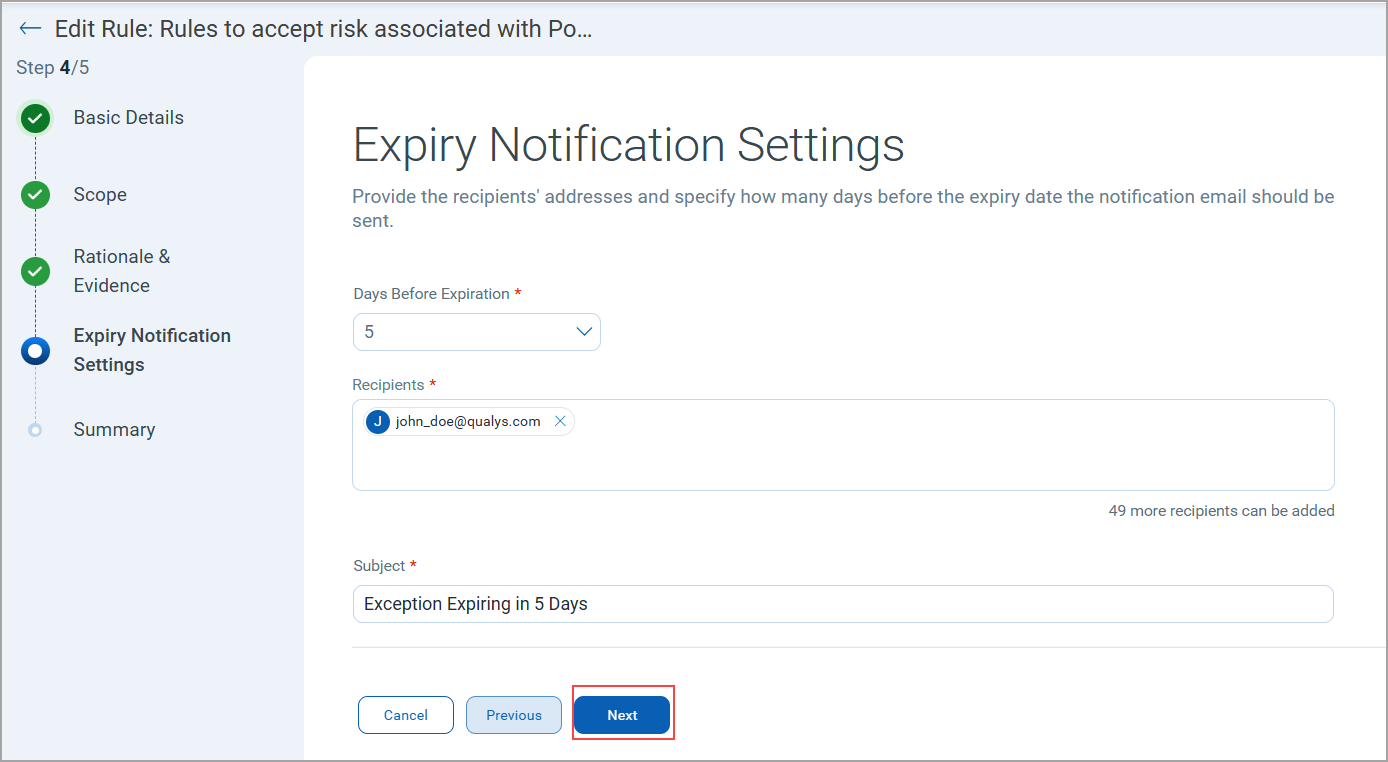Viewport: 1388px width, 762px height.
Task: Click the Subject text field
Action: [x=843, y=604]
